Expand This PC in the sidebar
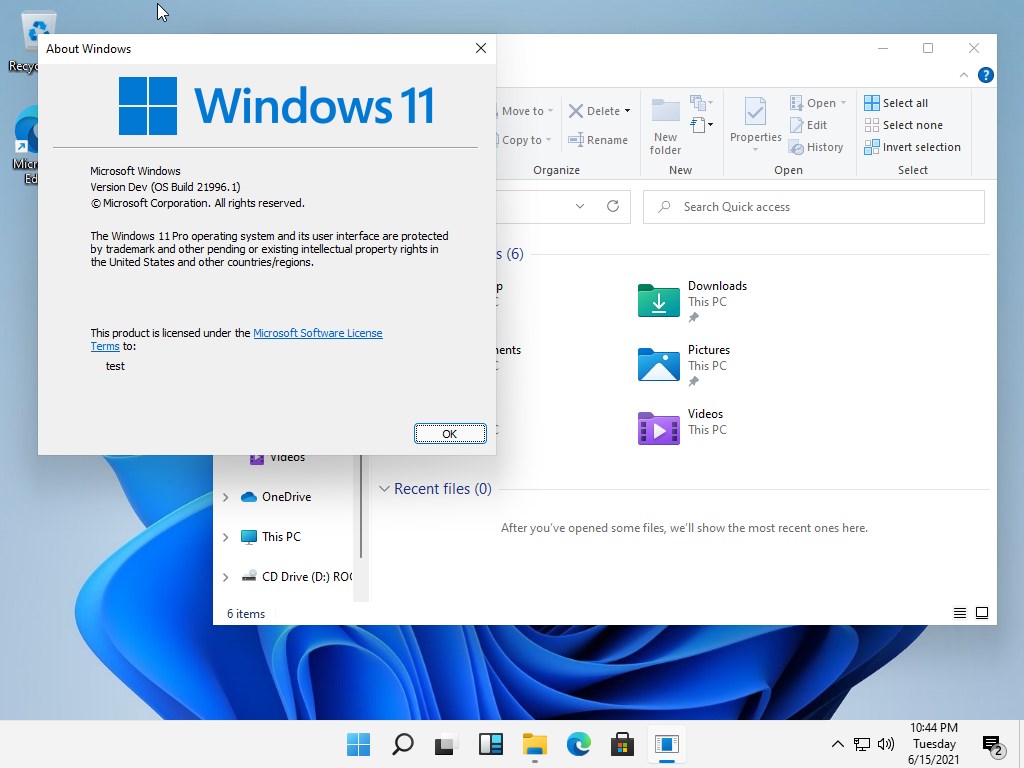1024x768 pixels. point(224,537)
